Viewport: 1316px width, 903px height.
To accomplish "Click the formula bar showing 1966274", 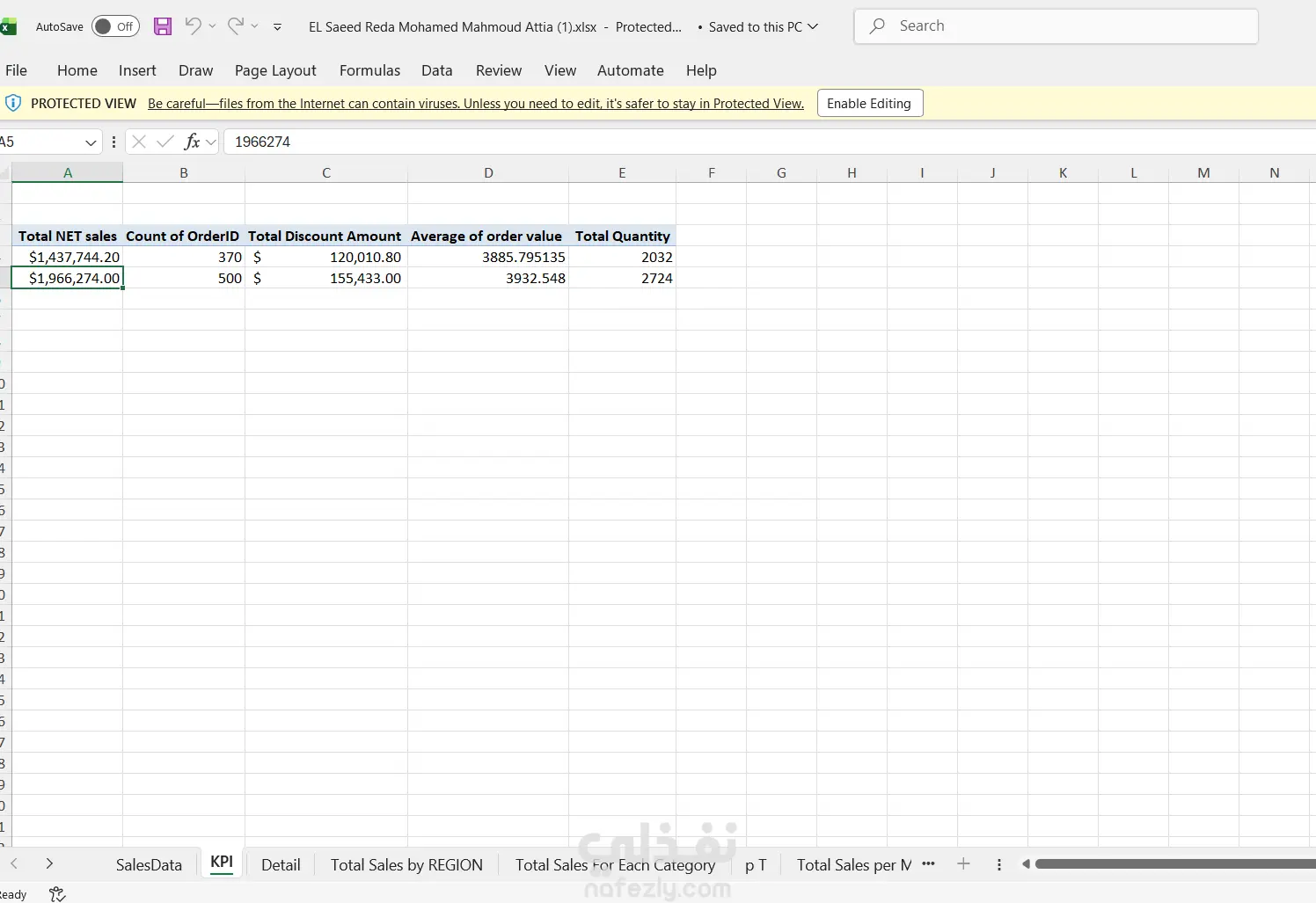I will [770, 142].
